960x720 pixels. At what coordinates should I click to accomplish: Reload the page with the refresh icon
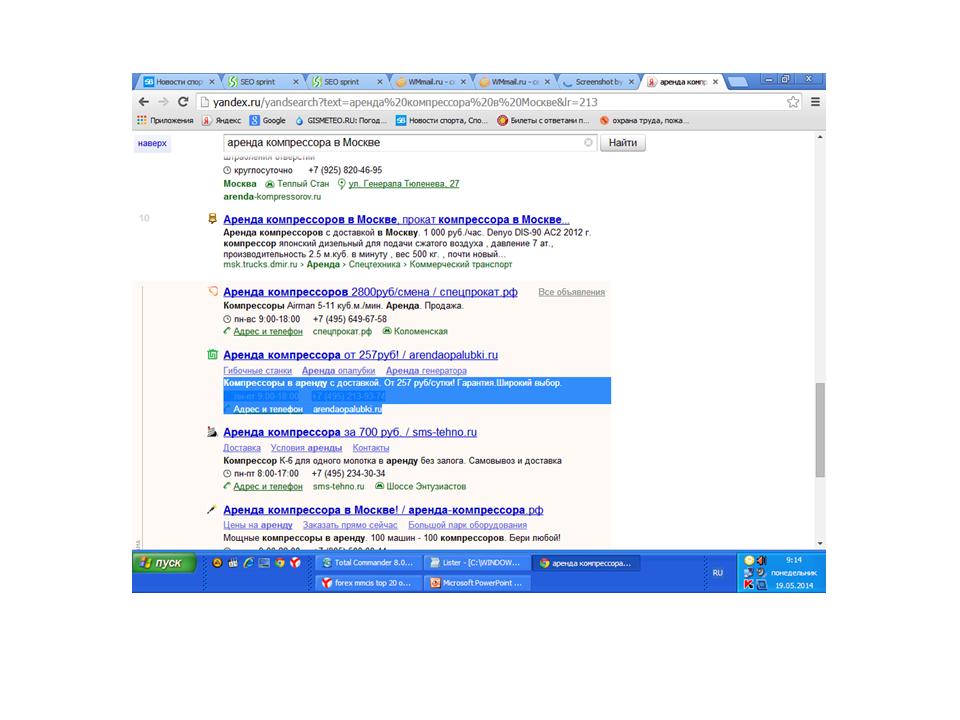coord(182,102)
